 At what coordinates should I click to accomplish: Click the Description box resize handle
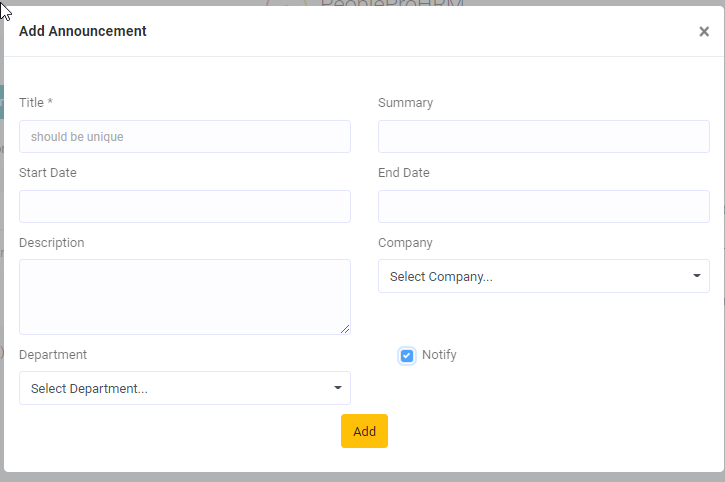(x=345, y=329)
